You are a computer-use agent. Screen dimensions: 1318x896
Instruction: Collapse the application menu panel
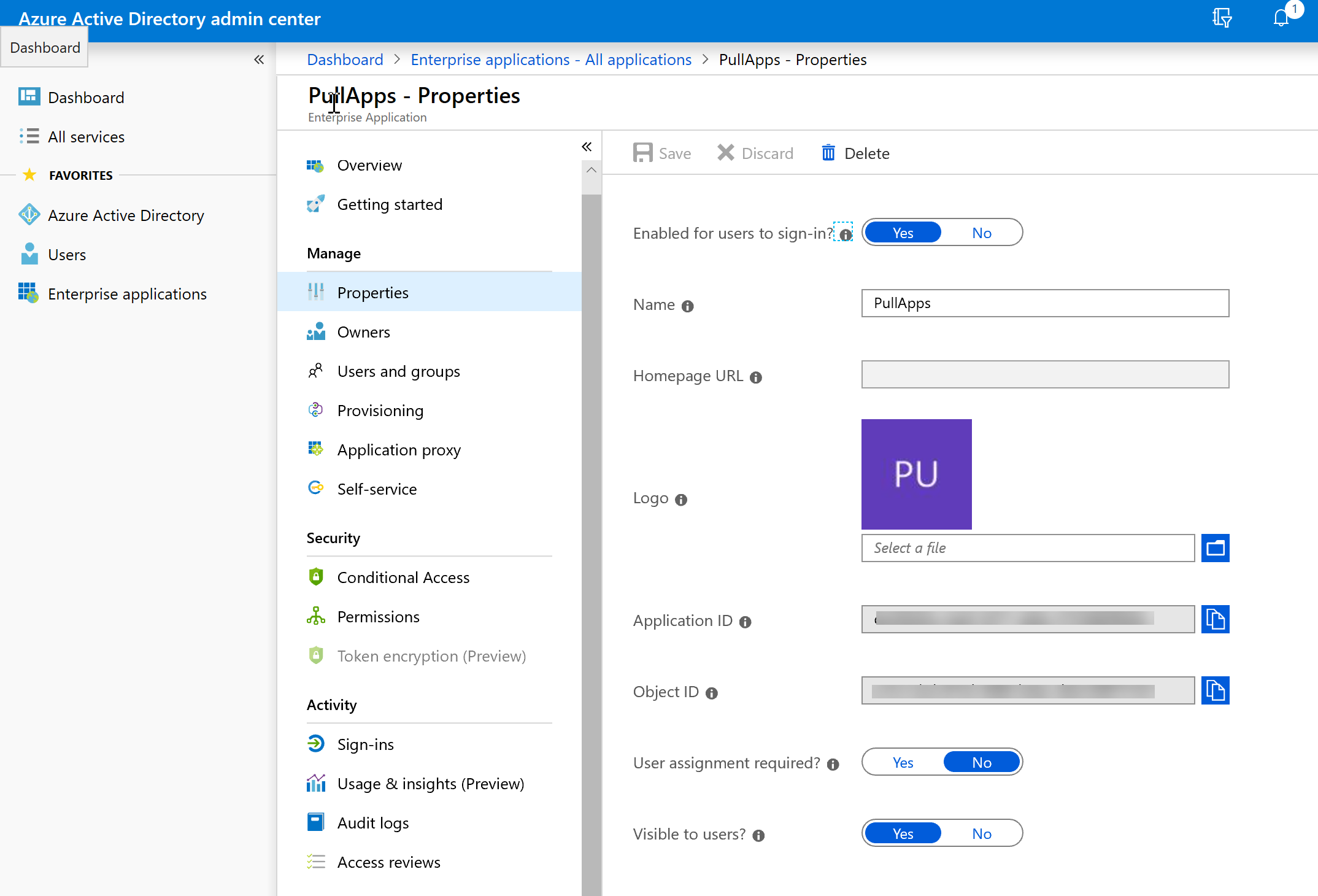587,147
